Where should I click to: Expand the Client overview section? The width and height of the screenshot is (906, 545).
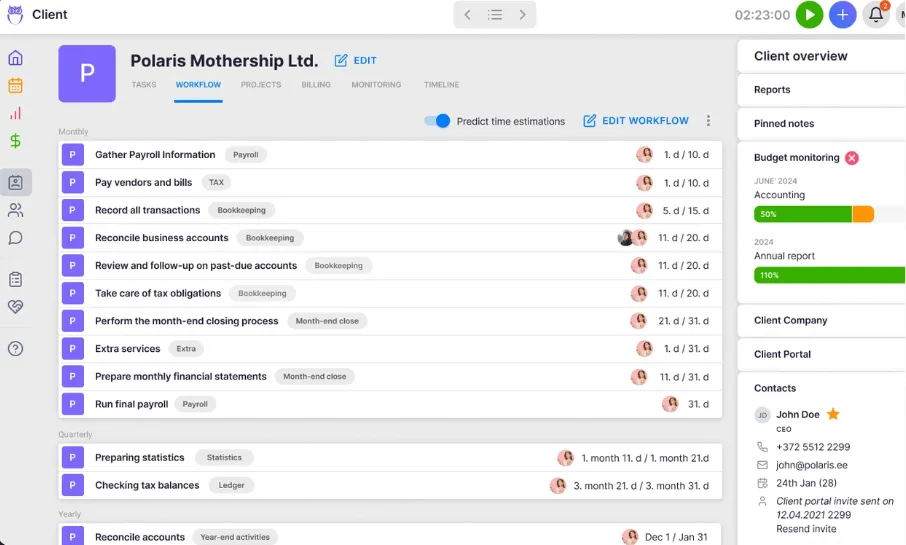pyautogui.click(x=822, y=56)
